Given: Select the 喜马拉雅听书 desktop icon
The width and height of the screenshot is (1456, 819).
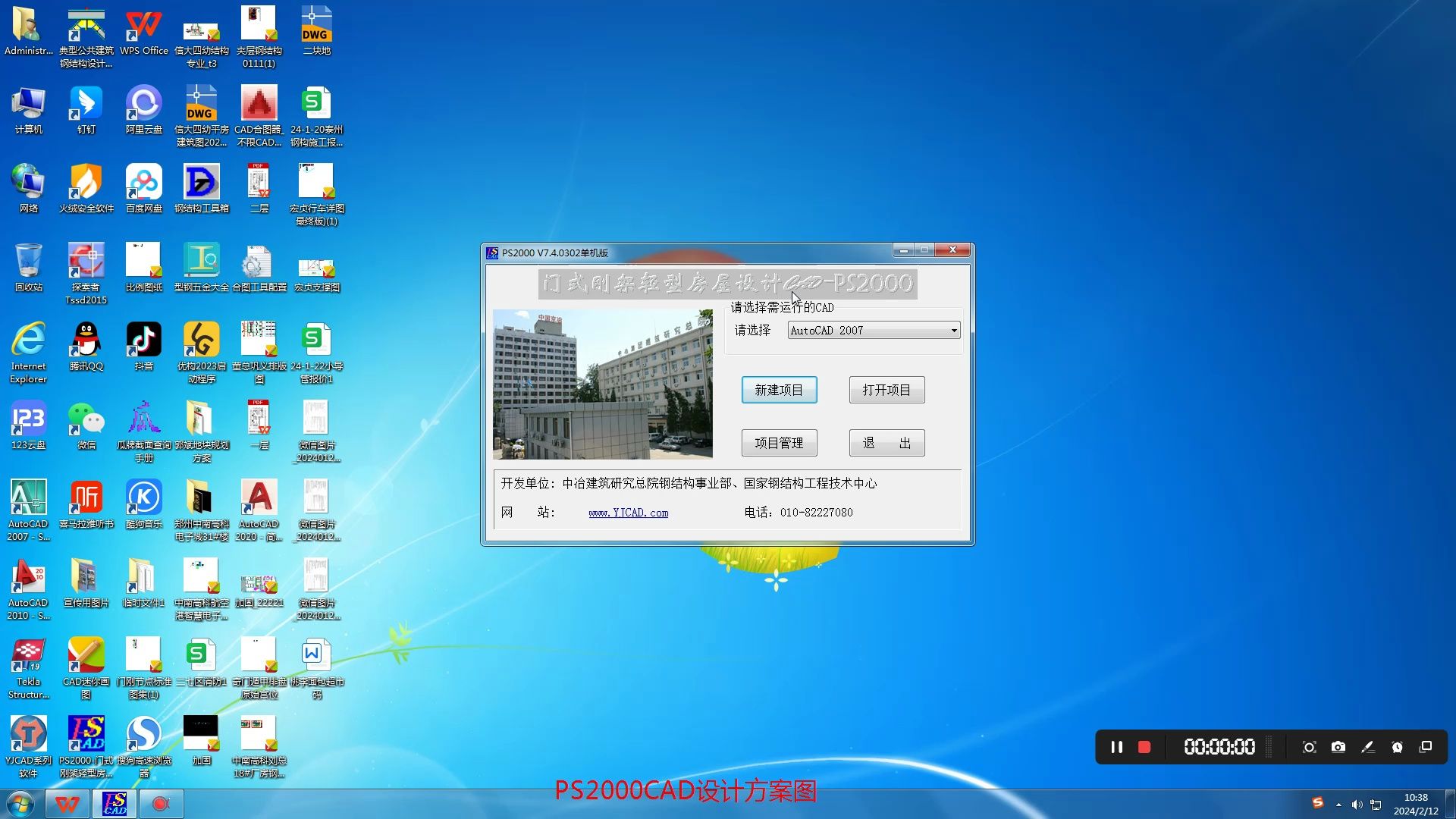Looking at the screenshot, I should pyautogui.click(x=86, y=505).
